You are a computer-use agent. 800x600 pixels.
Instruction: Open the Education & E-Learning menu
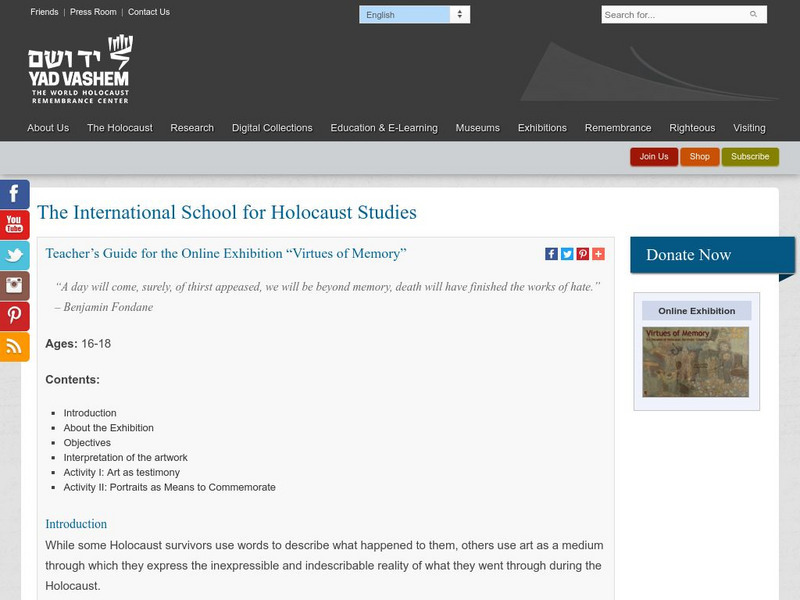coord(384,128)
